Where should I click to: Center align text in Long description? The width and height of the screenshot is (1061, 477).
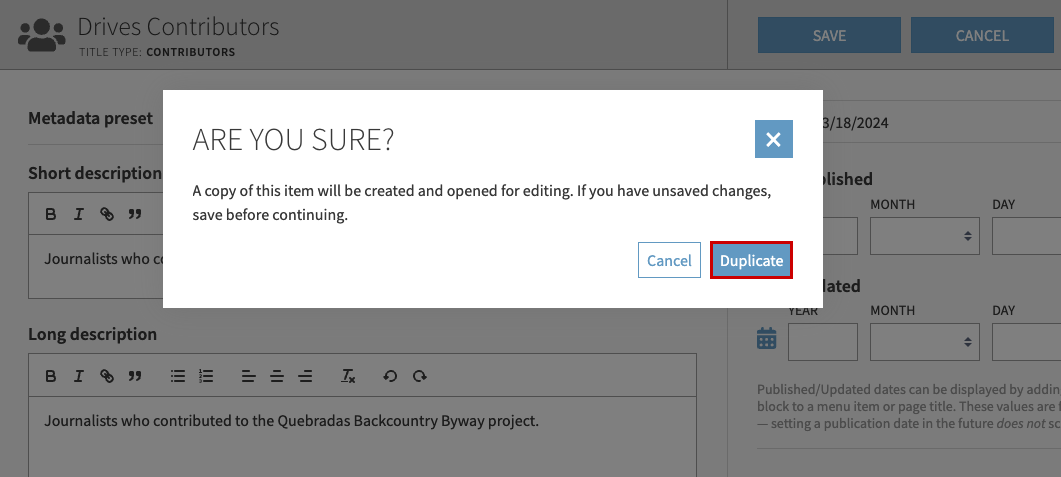[x=277, y=376]
